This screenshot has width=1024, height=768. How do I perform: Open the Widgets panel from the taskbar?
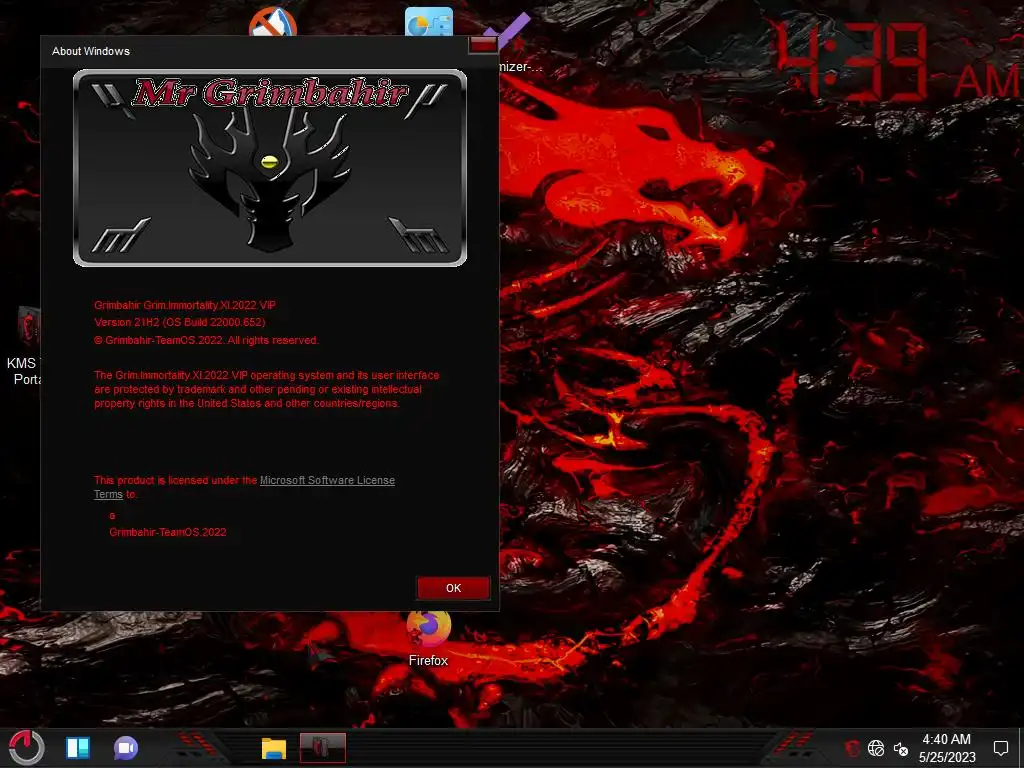click(x=78, y=748)
